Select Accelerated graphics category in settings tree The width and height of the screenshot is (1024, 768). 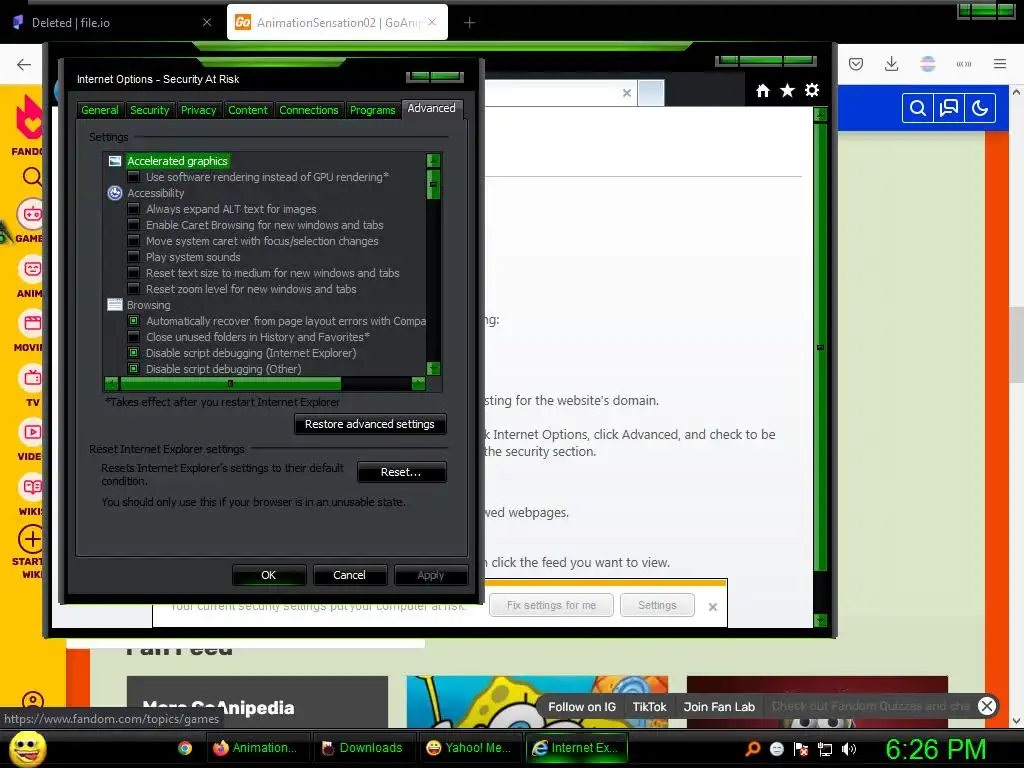click(x=177, y=161)
